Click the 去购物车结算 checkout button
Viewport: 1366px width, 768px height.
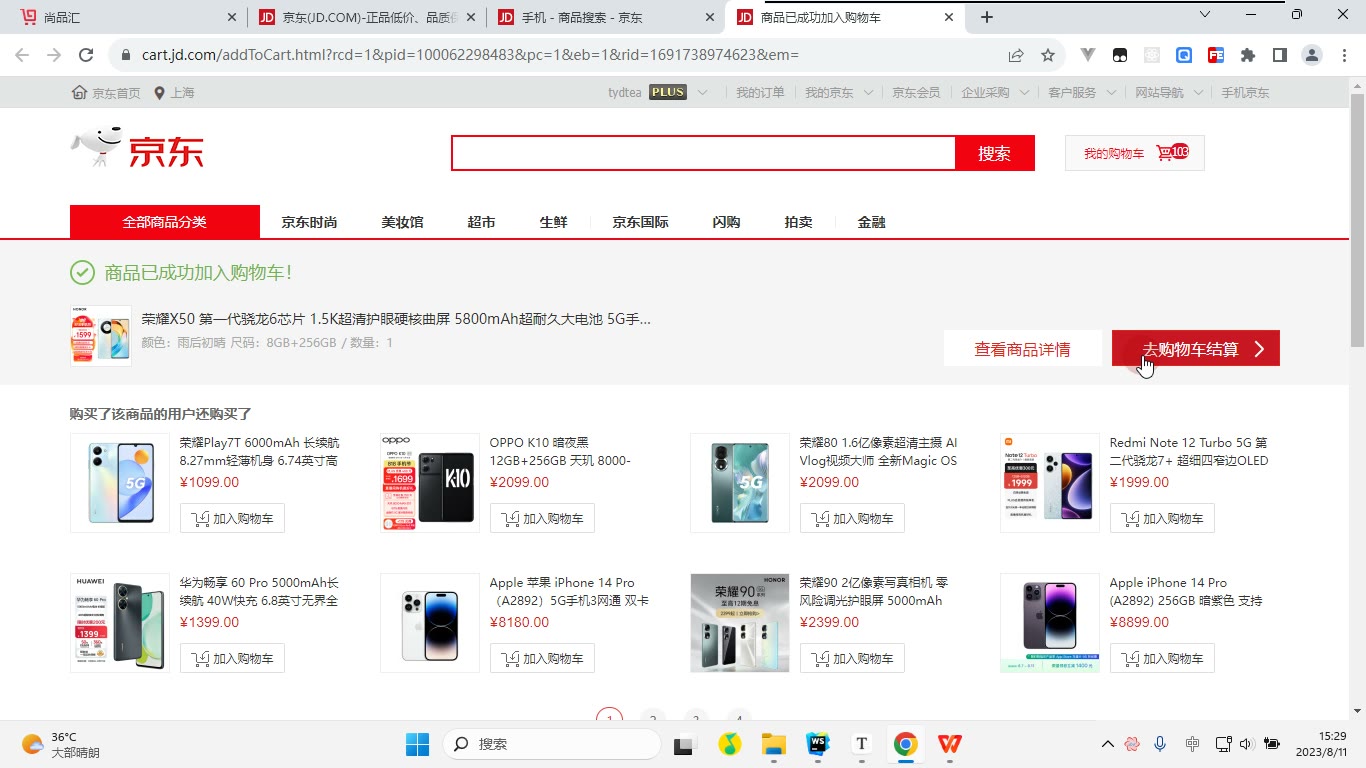[1196, 349]
